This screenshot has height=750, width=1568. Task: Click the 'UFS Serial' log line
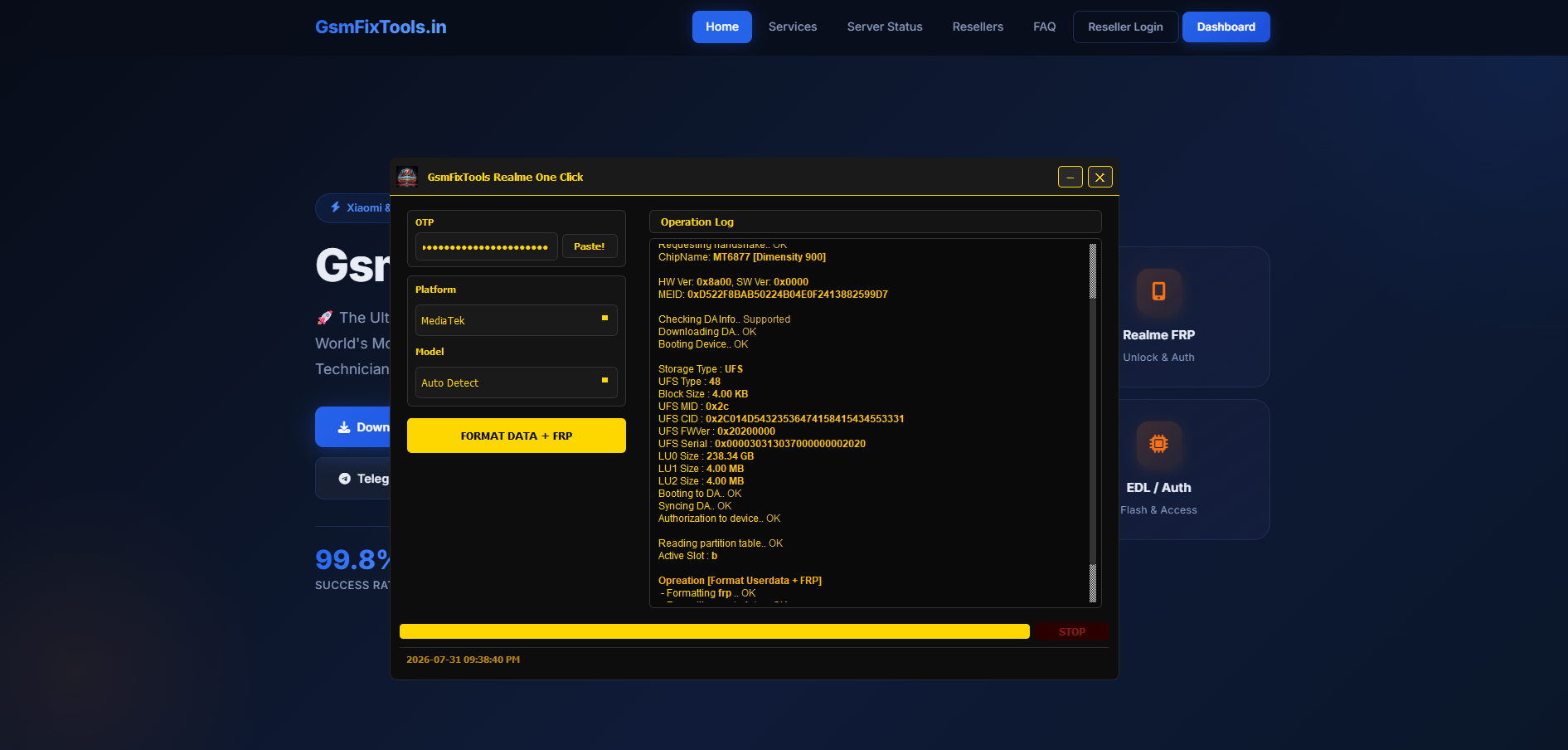tap(762, 444)
